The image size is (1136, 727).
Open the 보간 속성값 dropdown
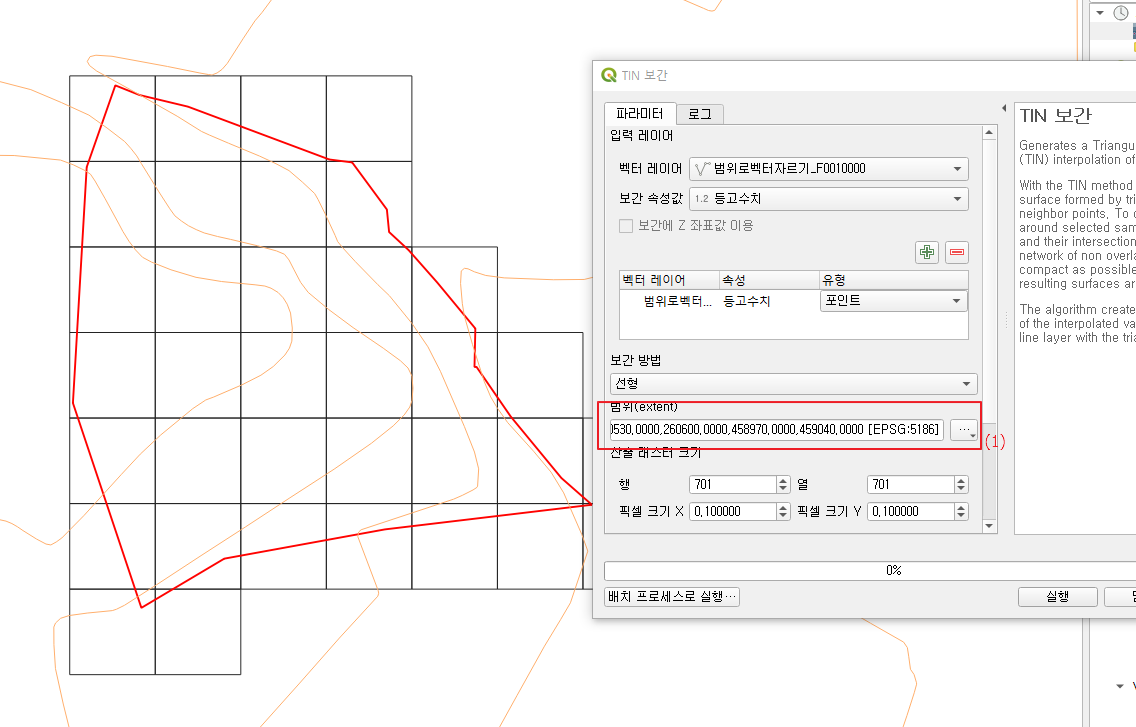point(829,199)
